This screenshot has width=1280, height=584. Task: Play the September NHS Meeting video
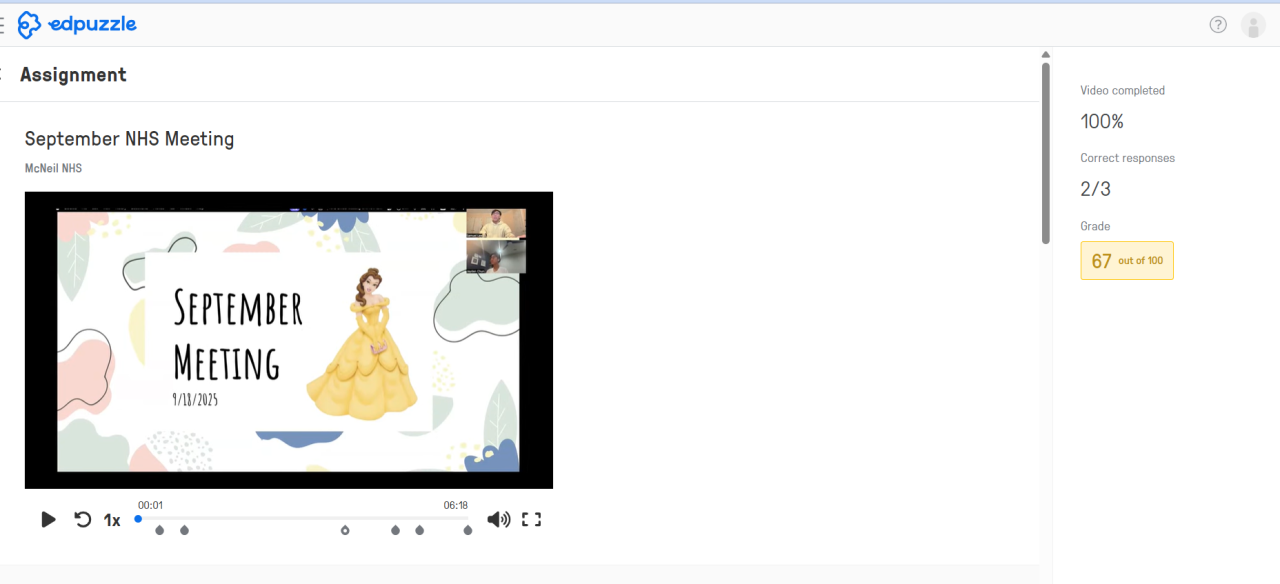pyautogui.click(x=48, y=519)
